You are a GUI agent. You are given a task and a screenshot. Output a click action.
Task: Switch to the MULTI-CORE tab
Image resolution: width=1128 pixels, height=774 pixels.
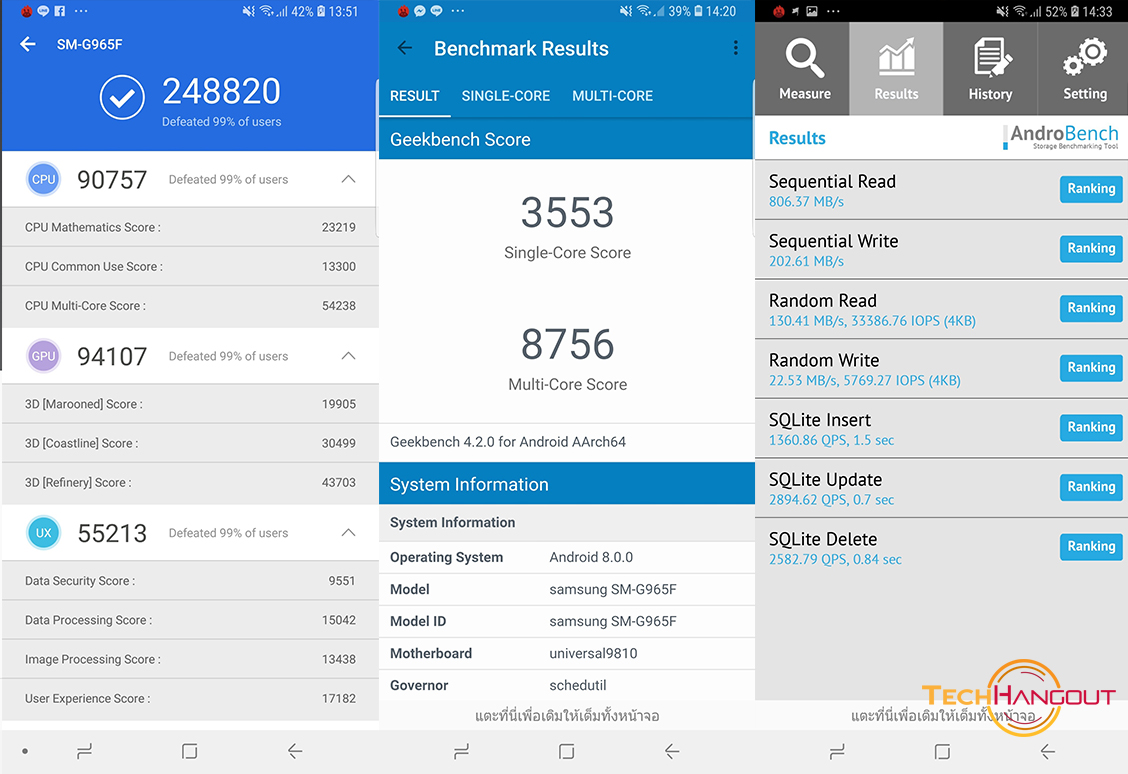click(613, 96)
